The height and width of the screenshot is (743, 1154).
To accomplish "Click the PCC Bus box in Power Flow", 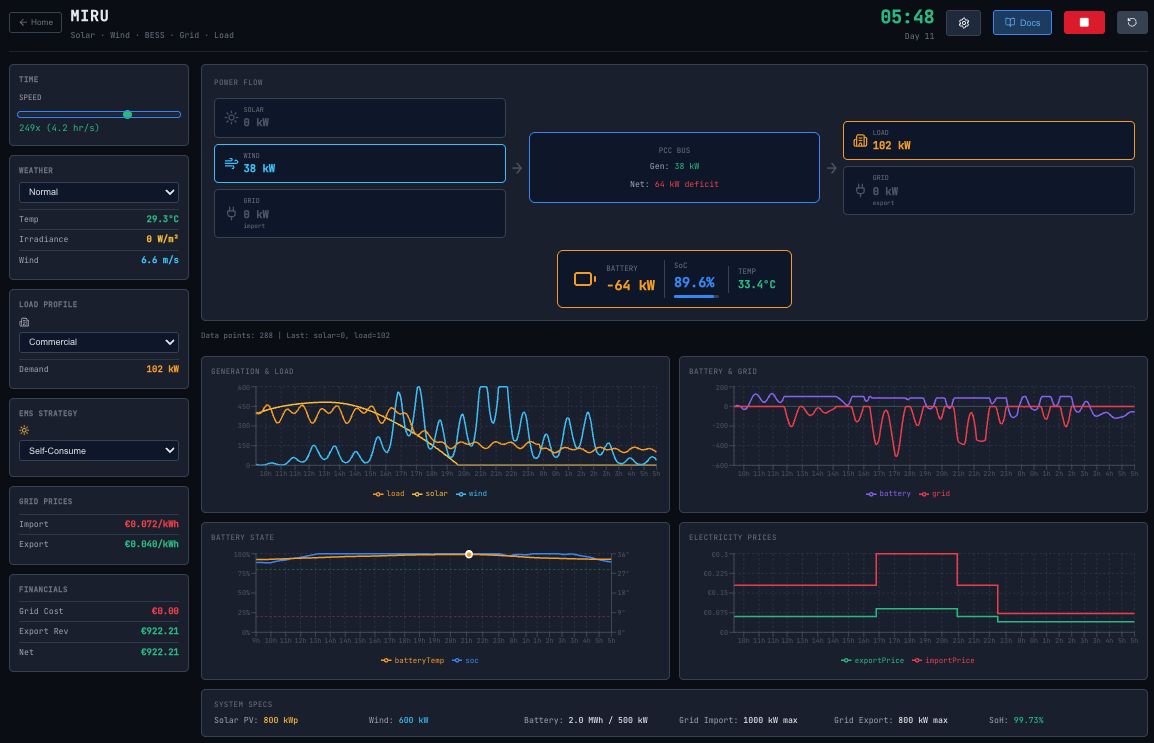I will click(x=674, y=168).
